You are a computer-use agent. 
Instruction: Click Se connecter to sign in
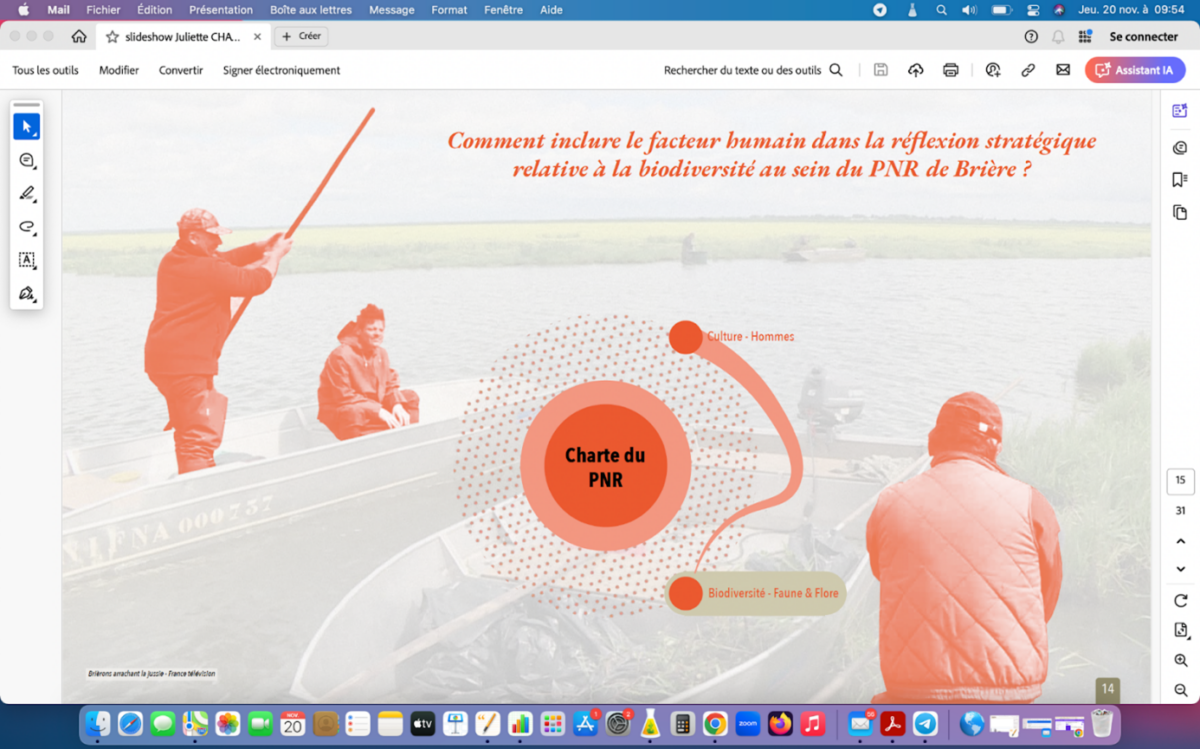(1143, 36)
